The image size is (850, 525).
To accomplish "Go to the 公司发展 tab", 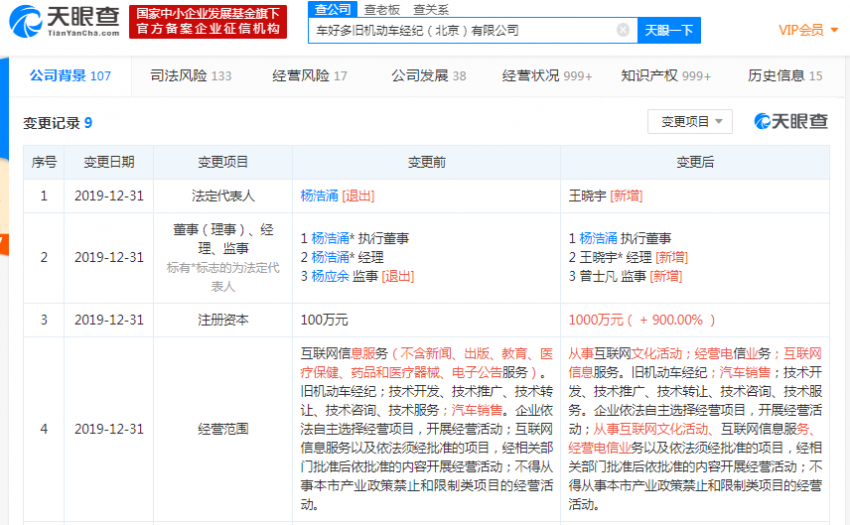I will click(x=428, y=76).
